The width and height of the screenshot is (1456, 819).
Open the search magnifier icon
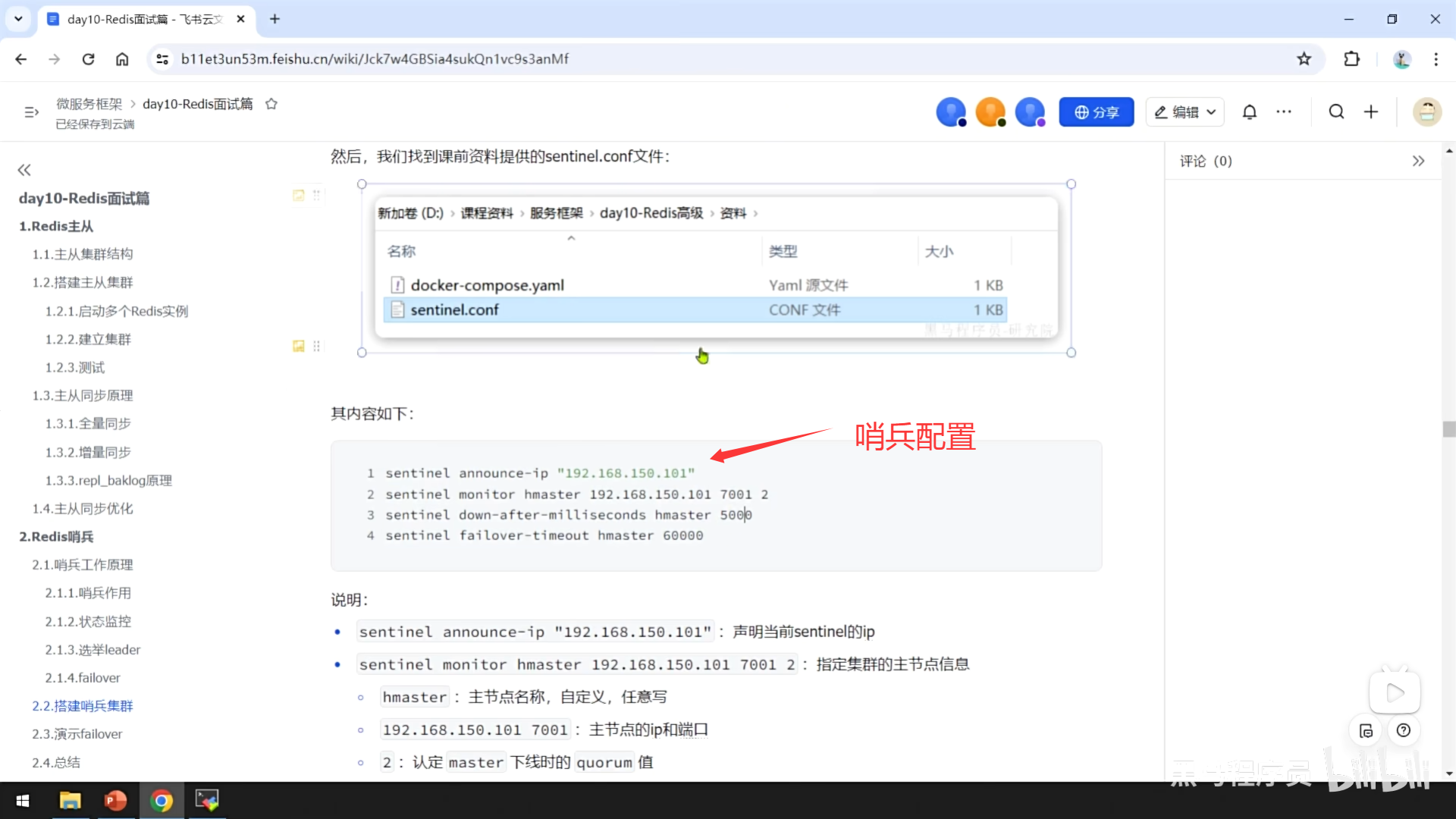pos(1336,112)
